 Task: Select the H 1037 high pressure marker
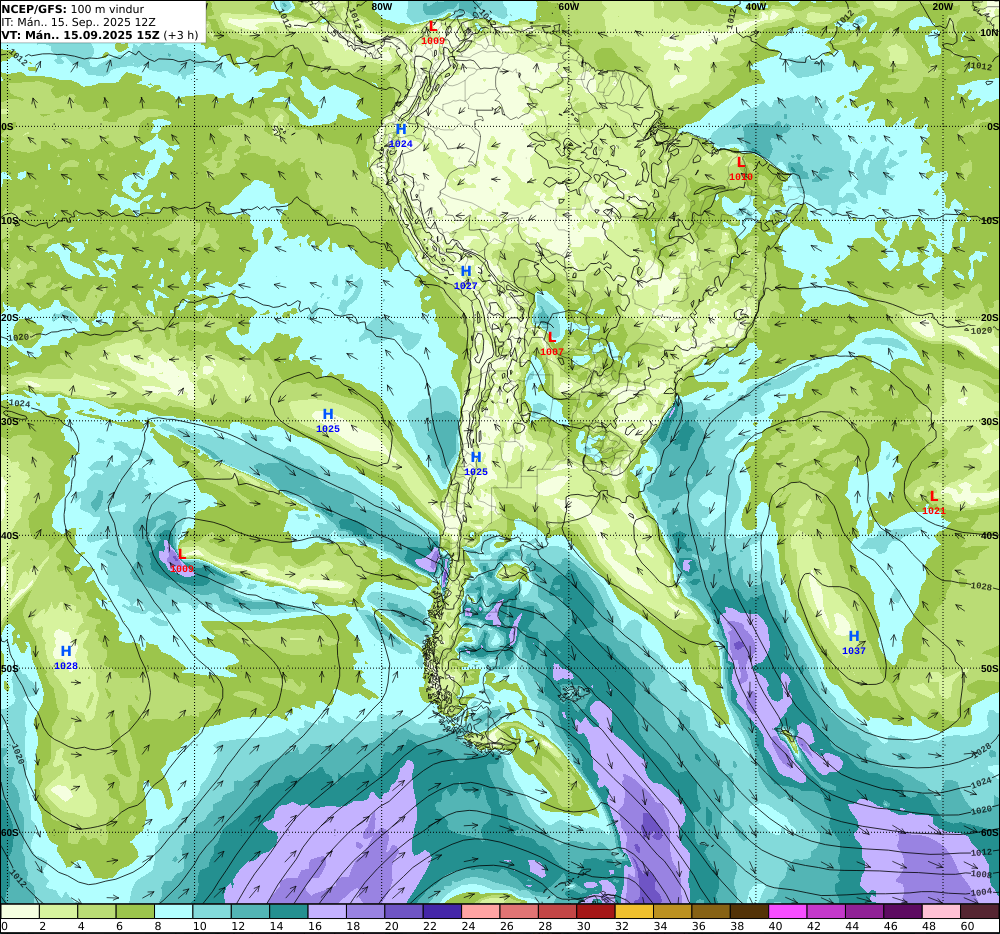(854, 642)
